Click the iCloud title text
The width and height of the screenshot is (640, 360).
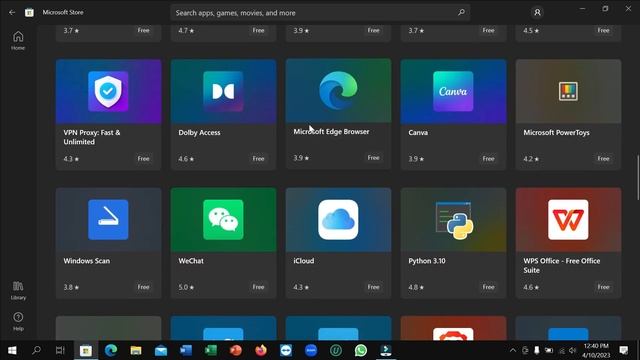pyautogui.click(x=304, y=261)
